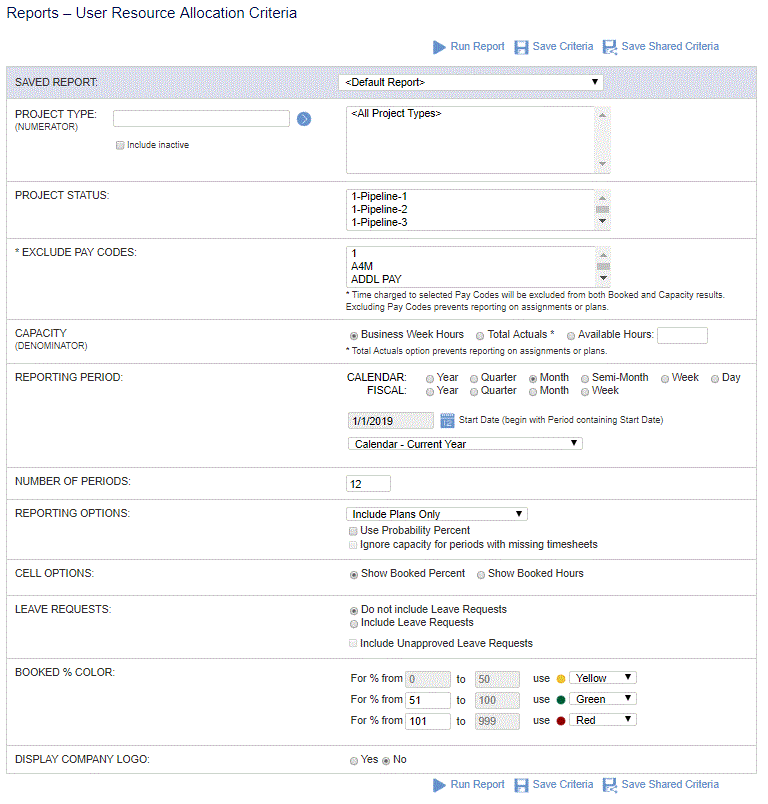Click the top Run Report link
Screen dimensions: 768x804
click(x=477, y=46)
